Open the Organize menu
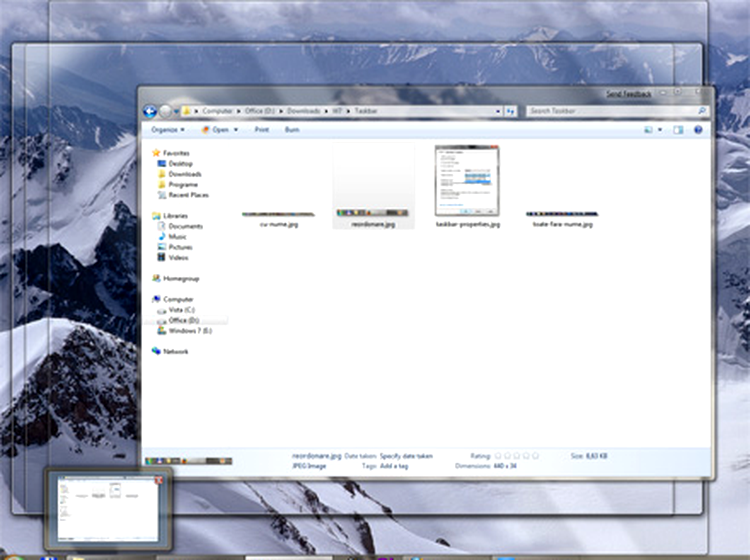 coord(168,130)
